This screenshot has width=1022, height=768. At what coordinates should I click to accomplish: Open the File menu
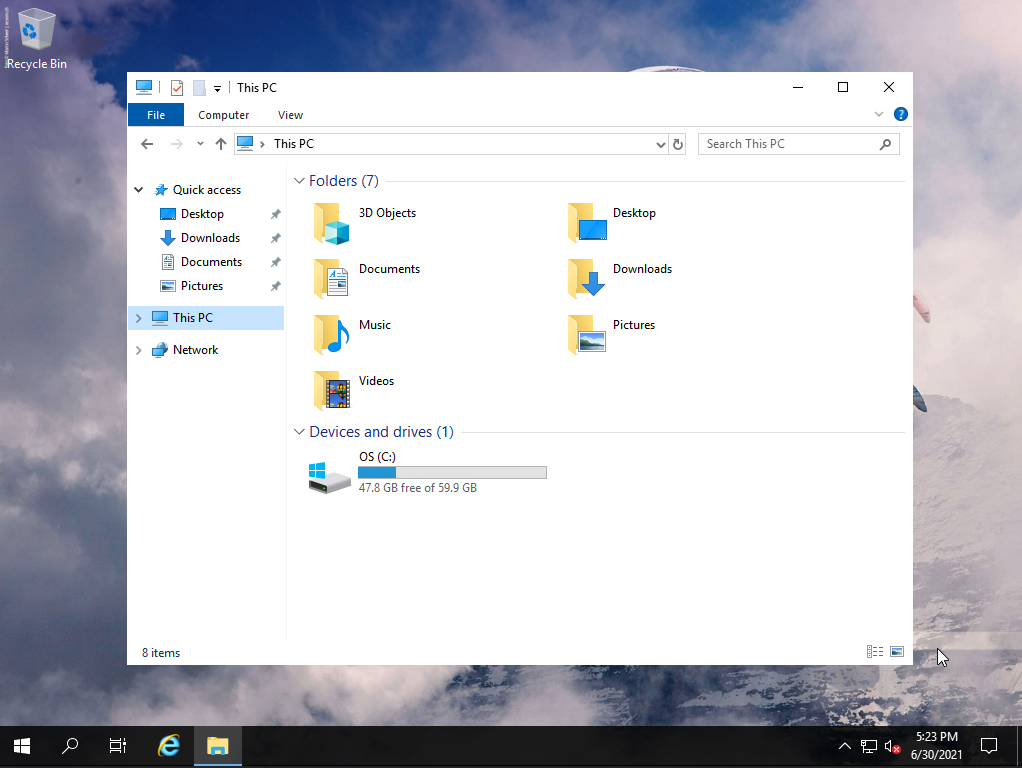156,115
